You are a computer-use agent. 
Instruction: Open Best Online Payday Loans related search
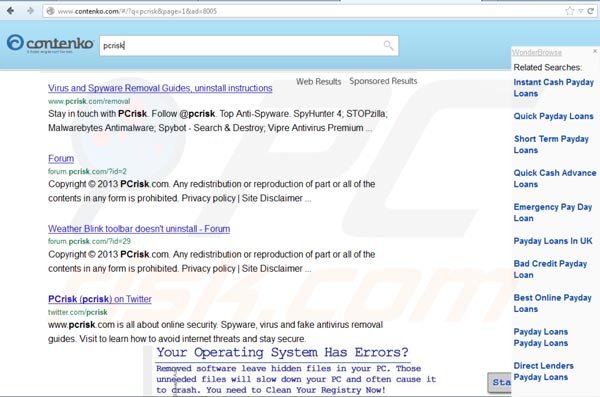pyautogui.click(x=553, y=303)
